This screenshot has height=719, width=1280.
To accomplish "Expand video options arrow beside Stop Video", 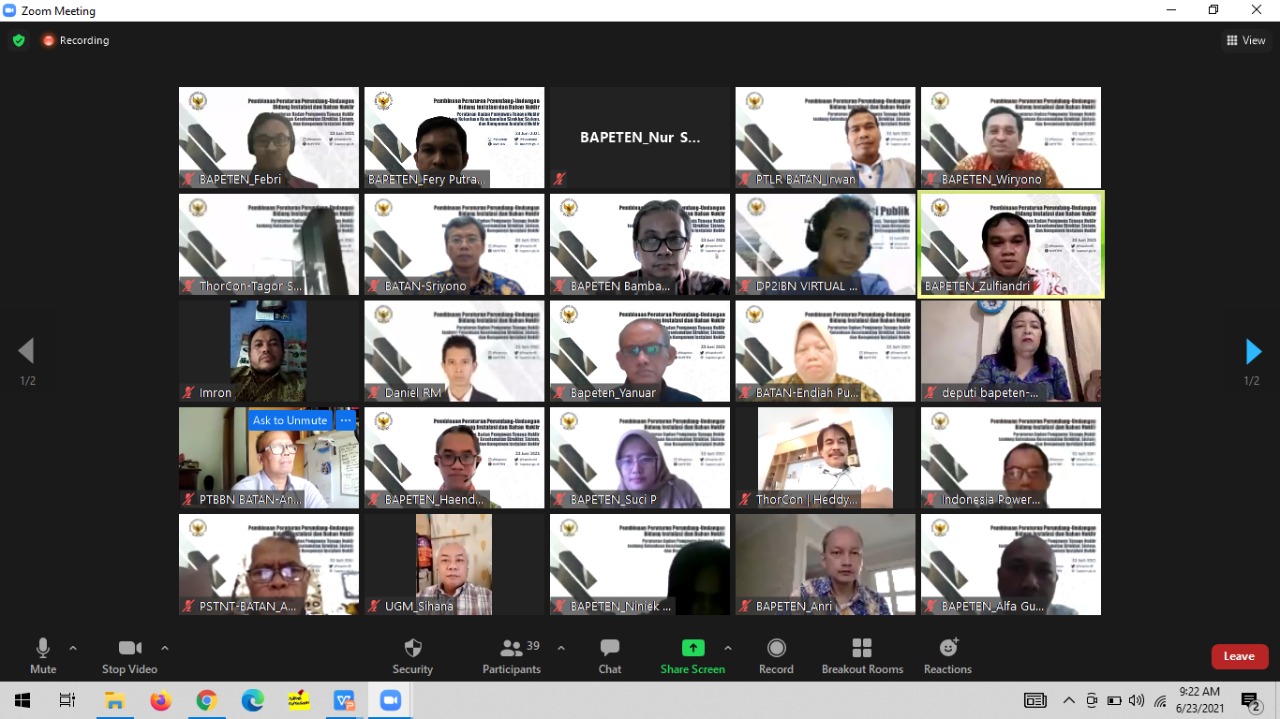I will coord(165,648).
